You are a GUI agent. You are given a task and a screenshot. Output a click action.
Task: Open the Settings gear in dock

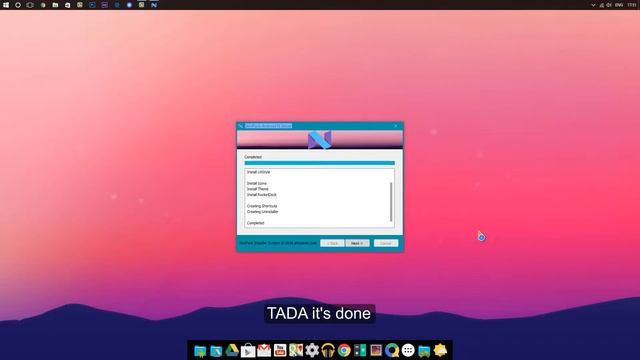coord(312,350)
